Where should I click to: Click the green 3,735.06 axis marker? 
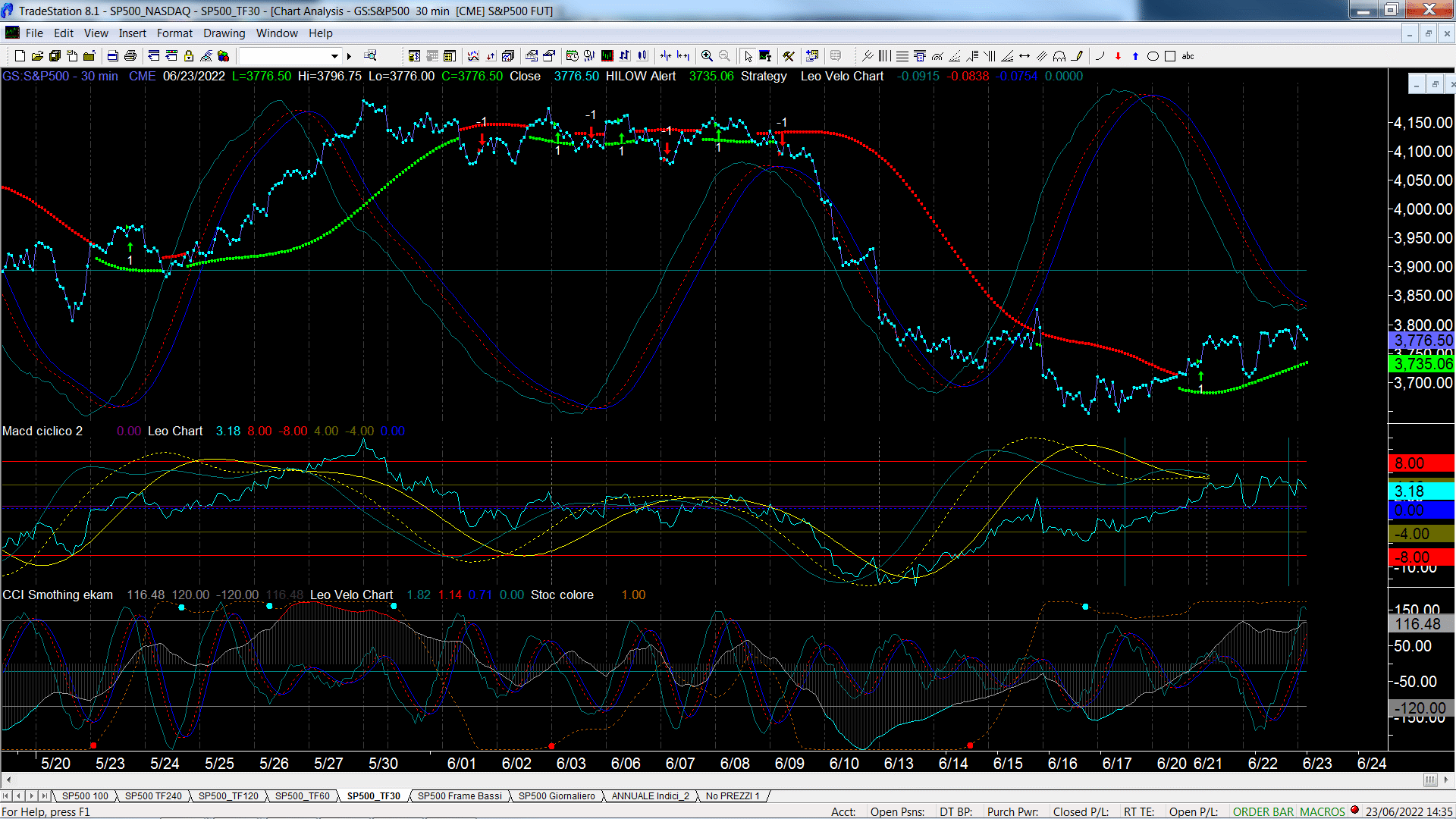tap(1423, 364)
